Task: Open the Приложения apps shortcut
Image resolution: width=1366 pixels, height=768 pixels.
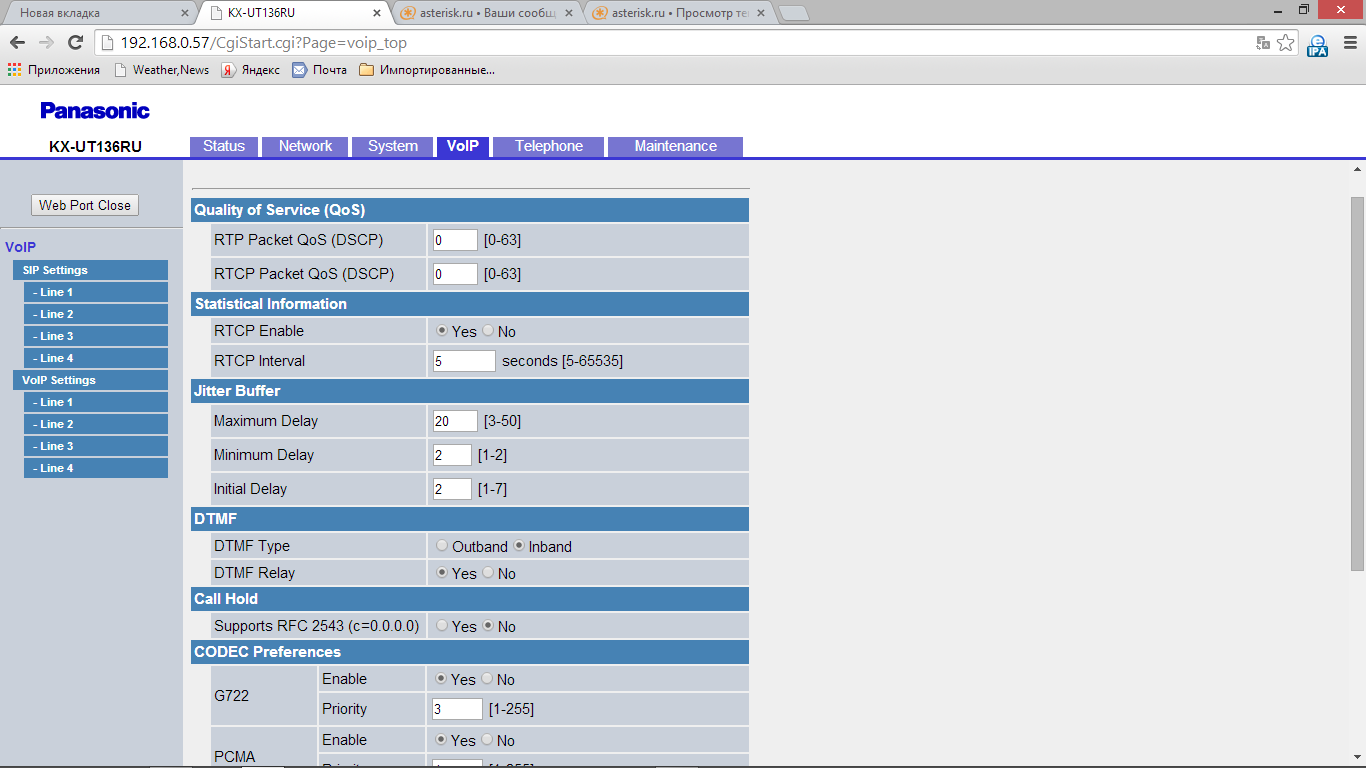Action: coord(54,70)
